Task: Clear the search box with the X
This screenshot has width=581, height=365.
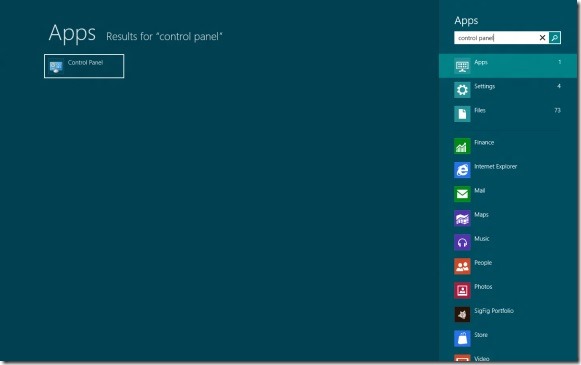Action: 542,37
